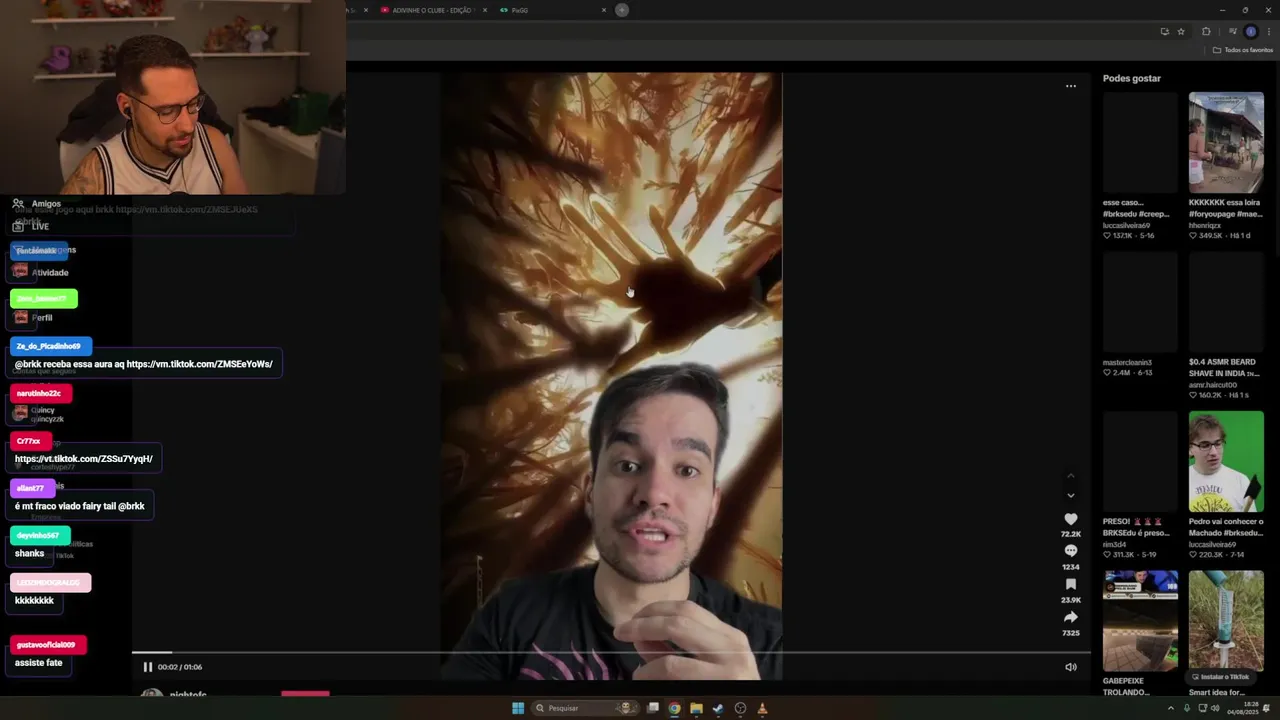Open Chrome profile avatar
1280x720 pixels.
[x=1250, y=31]
